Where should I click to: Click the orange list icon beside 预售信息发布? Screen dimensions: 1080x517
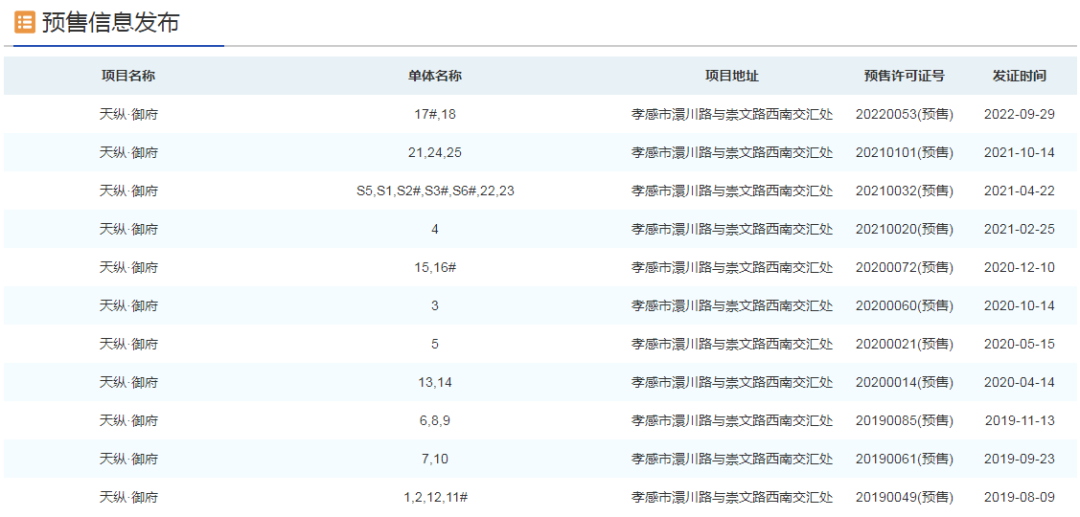pos(24,22)
